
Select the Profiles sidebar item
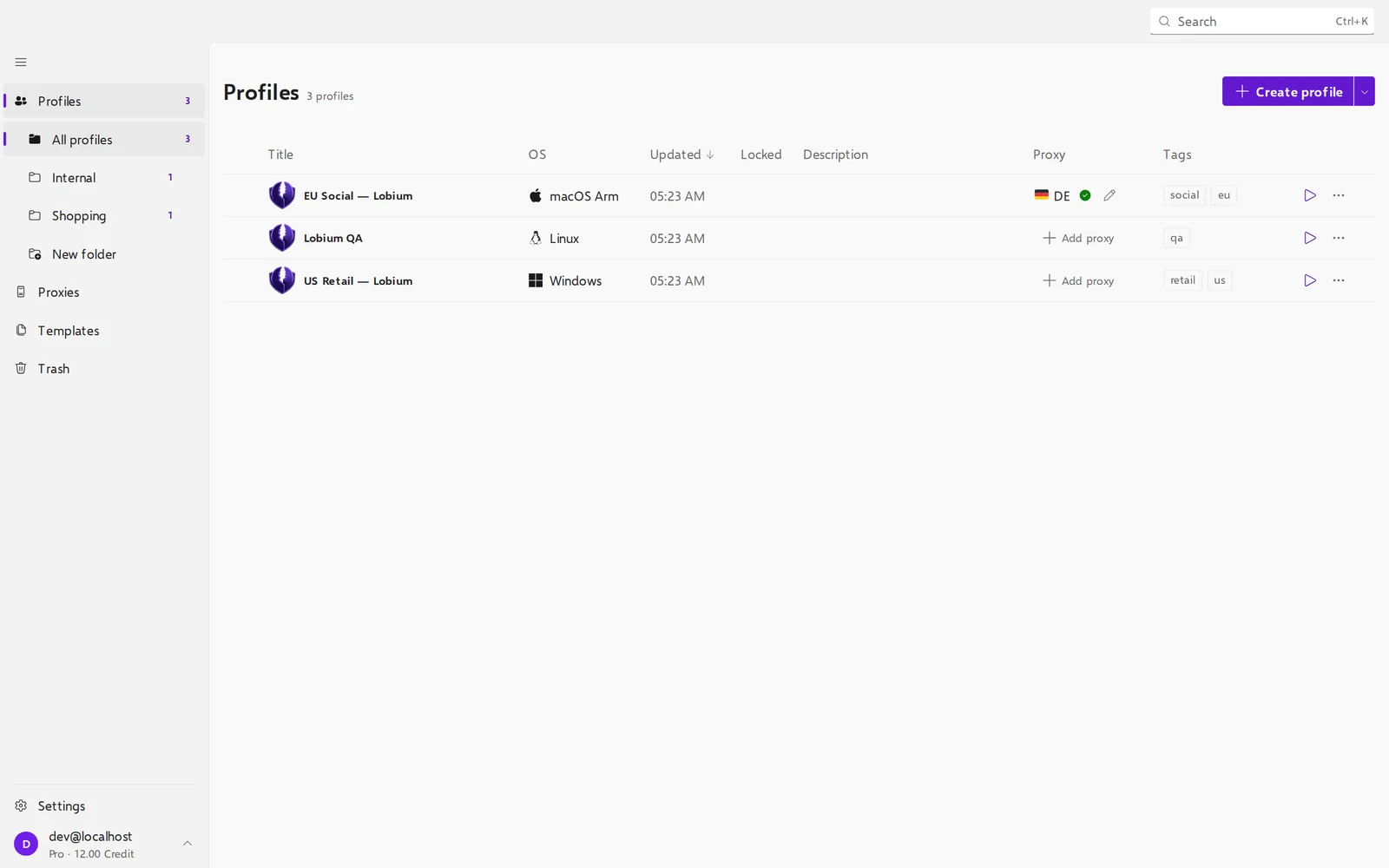(104, 101)
